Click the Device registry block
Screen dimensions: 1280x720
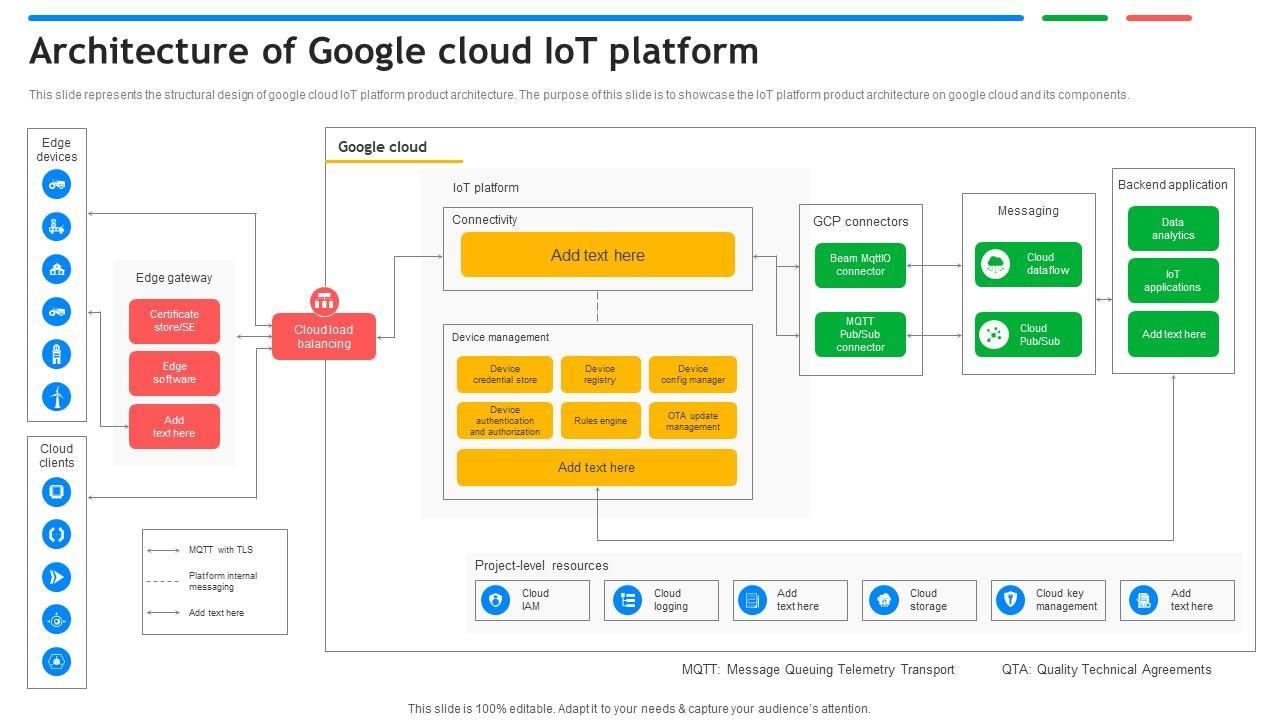[x=600, y=374]
